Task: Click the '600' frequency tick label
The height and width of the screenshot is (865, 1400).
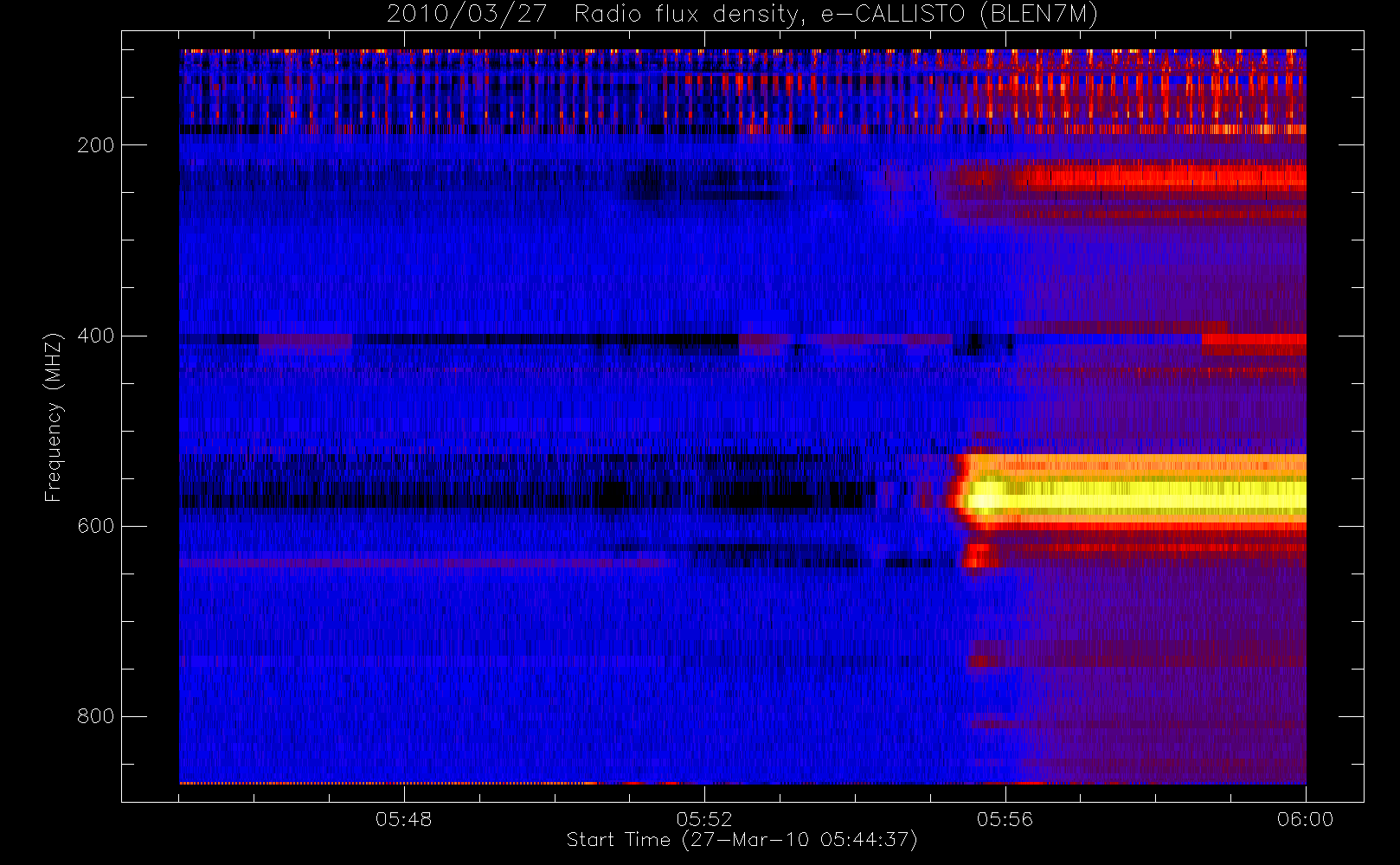Action: 96,526
